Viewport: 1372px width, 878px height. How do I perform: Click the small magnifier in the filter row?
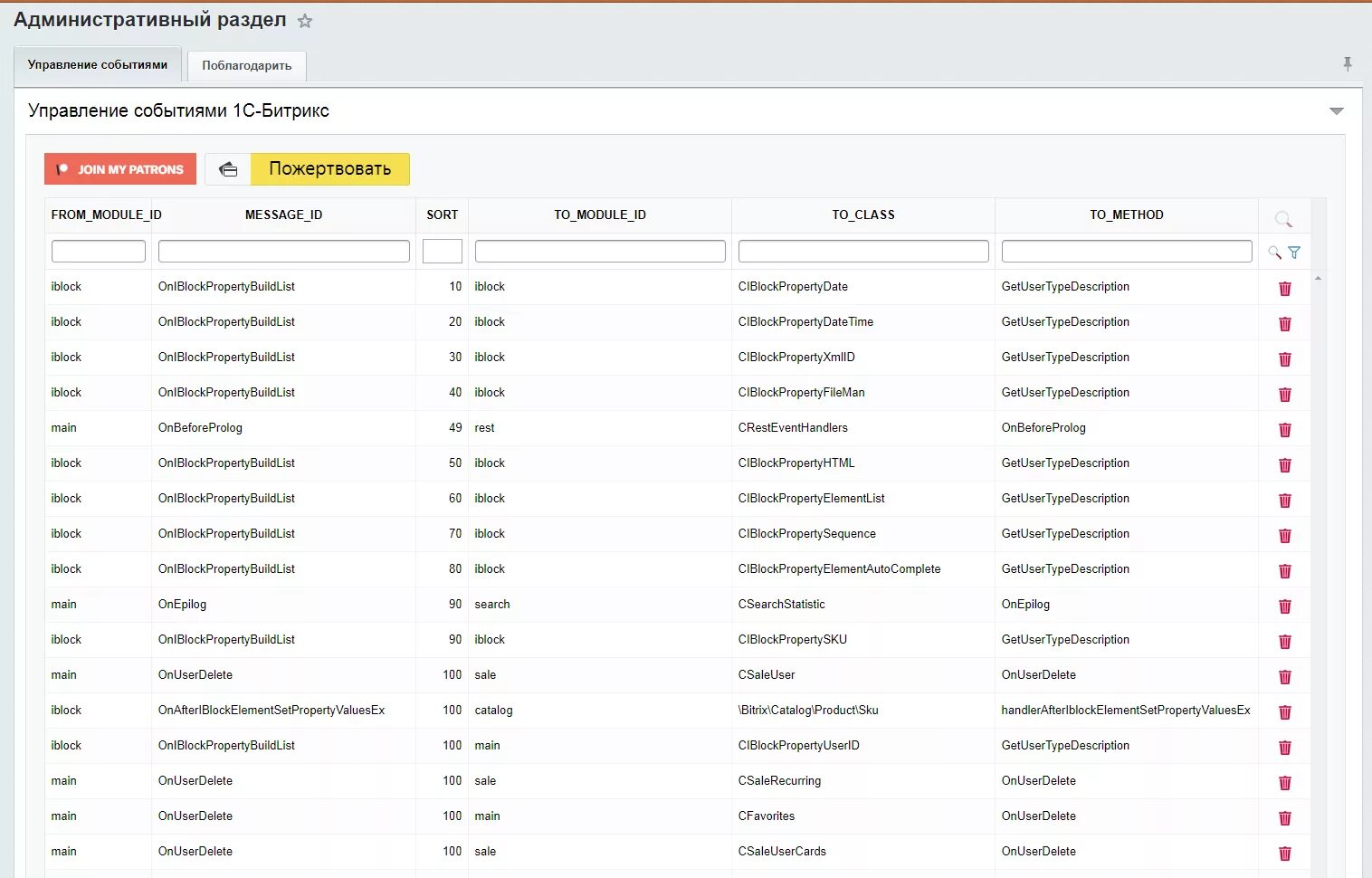point(1274,253)
